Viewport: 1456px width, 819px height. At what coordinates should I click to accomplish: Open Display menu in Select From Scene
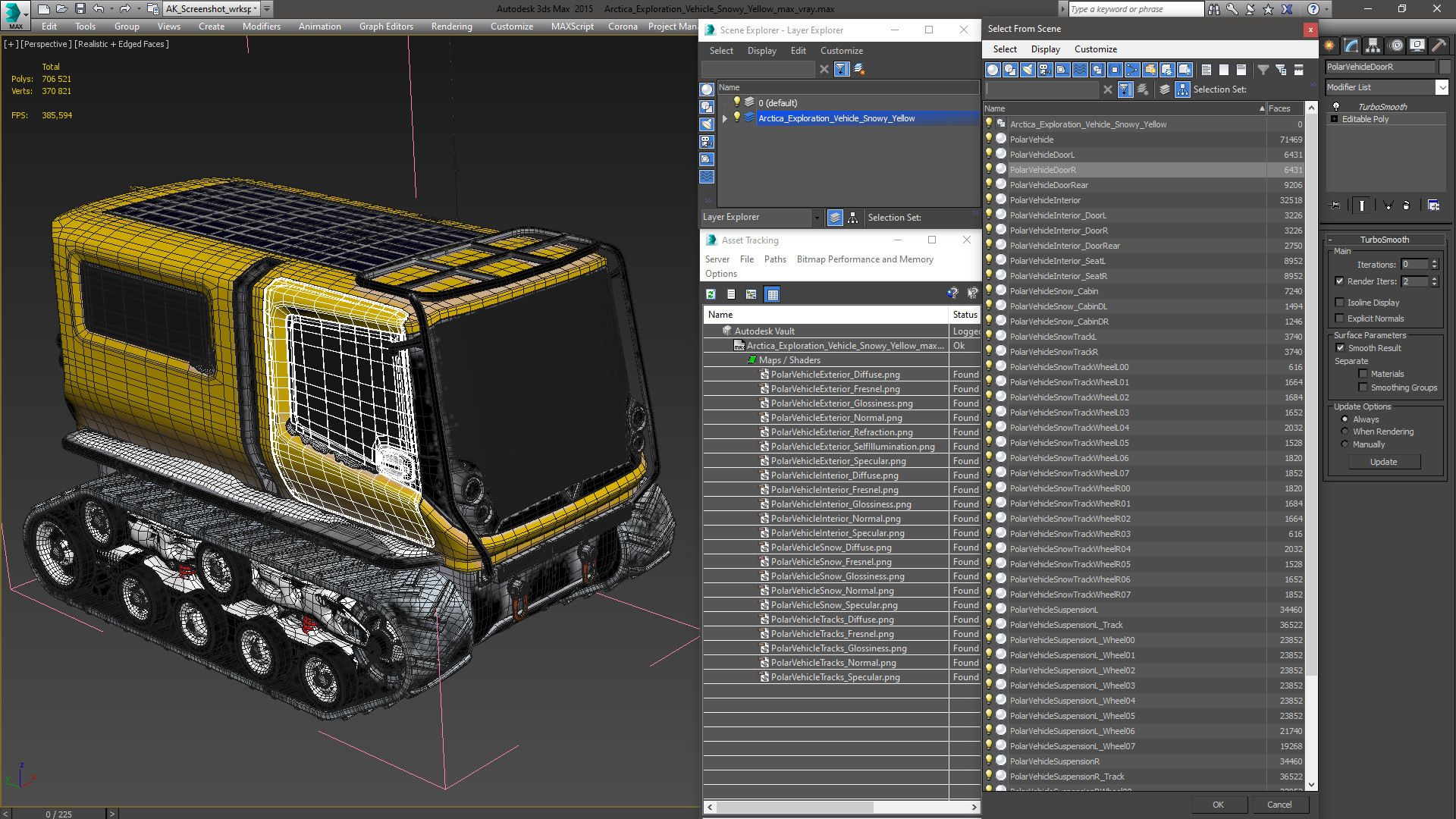click(x=1045, y=49)
